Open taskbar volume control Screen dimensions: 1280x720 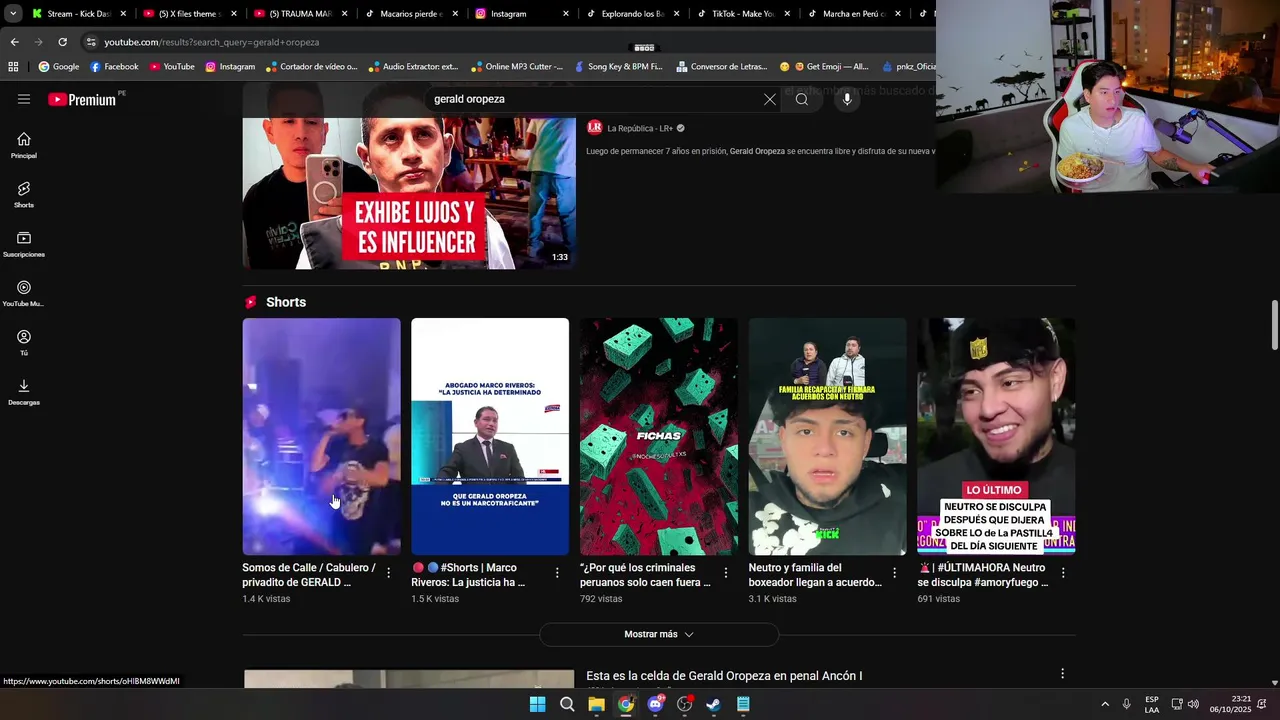tap(1193, 704)
